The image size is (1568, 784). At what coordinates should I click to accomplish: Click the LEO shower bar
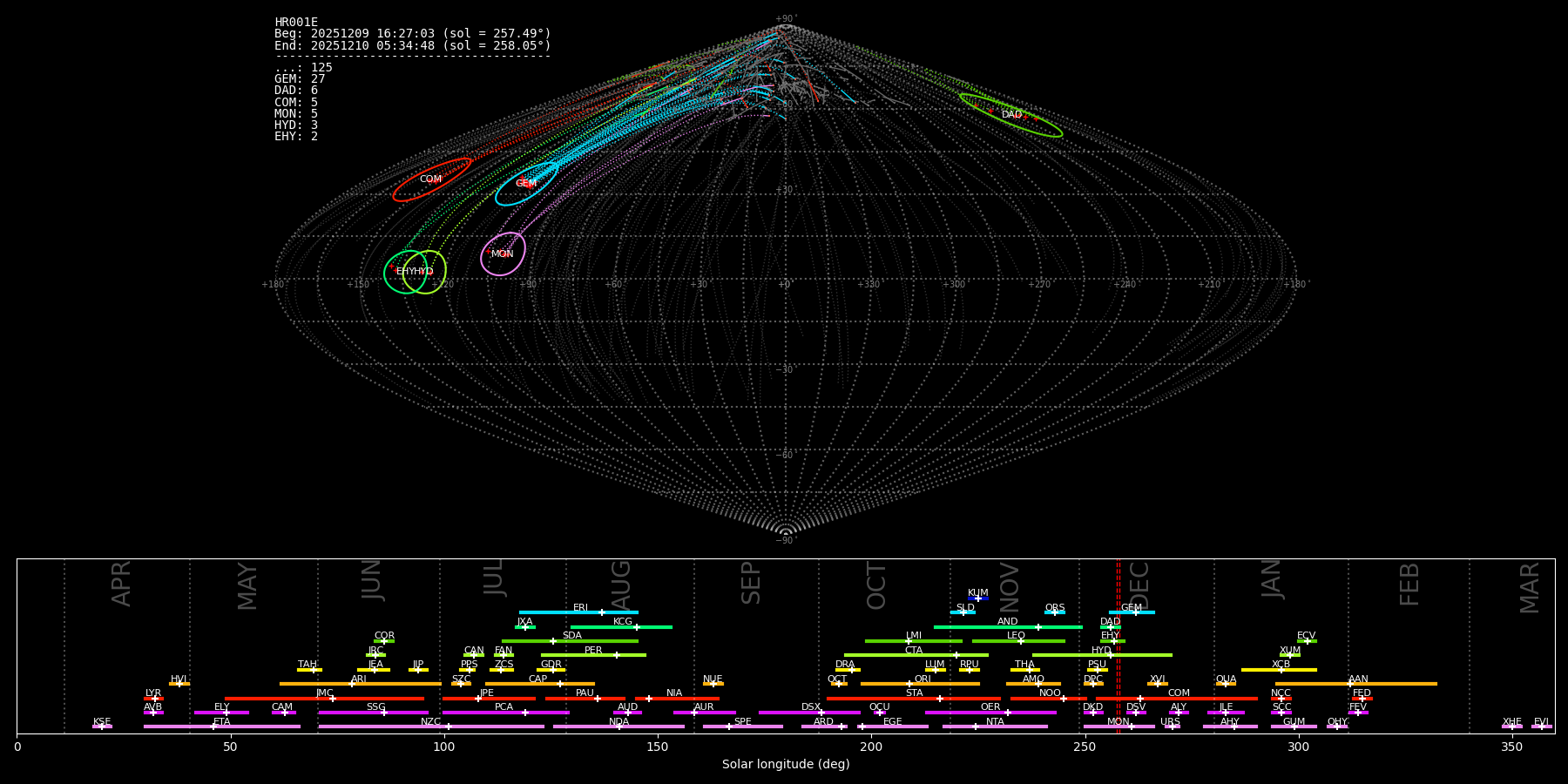click(x=1018, y=641)
